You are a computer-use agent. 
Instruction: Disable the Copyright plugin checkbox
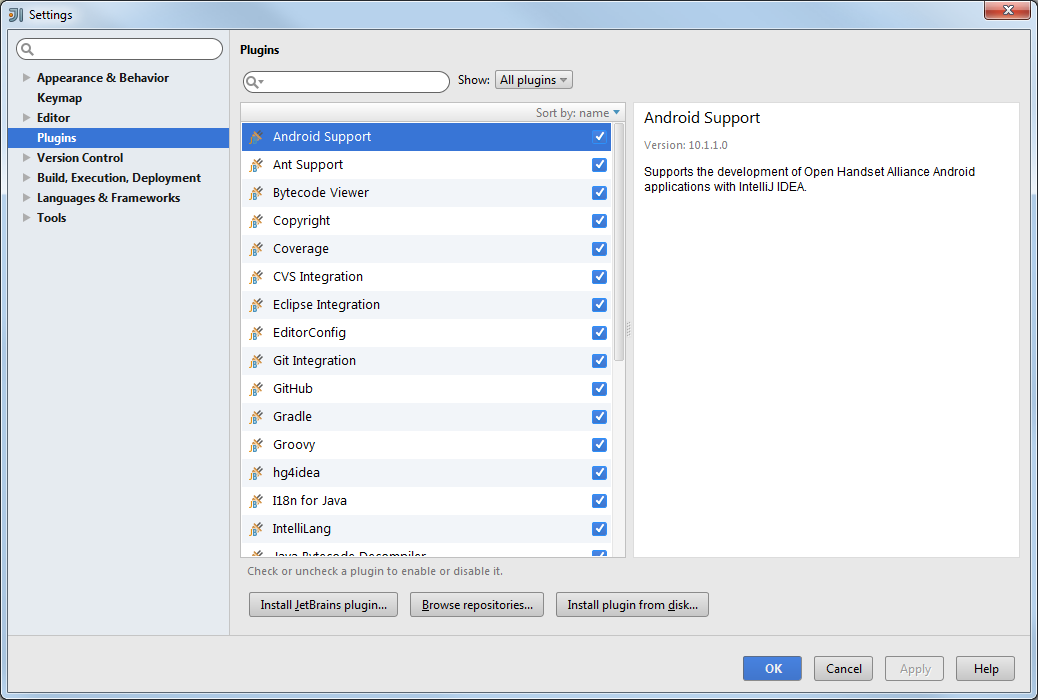[x=599, y=221]
